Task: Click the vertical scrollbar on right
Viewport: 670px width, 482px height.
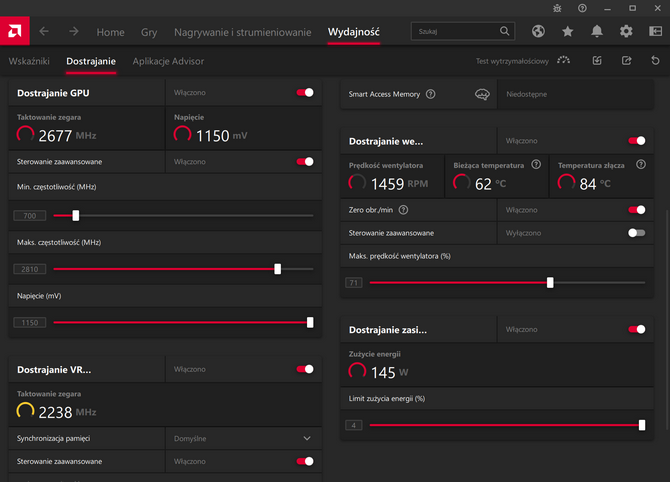Action: pos(667,320)
